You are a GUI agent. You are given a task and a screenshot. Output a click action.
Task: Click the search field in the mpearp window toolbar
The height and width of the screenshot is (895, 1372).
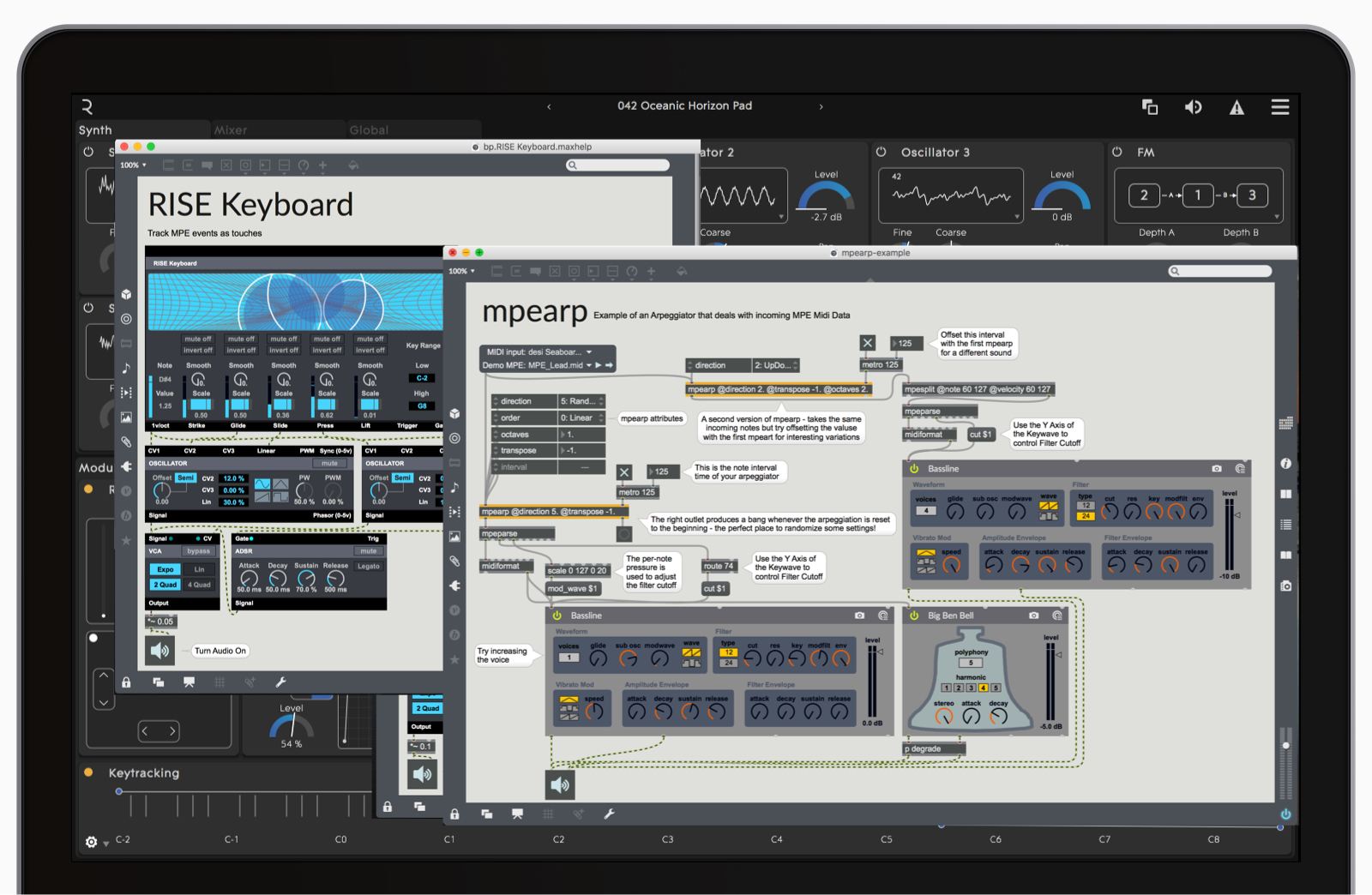pyautogui.click(x=1220, y=272)
